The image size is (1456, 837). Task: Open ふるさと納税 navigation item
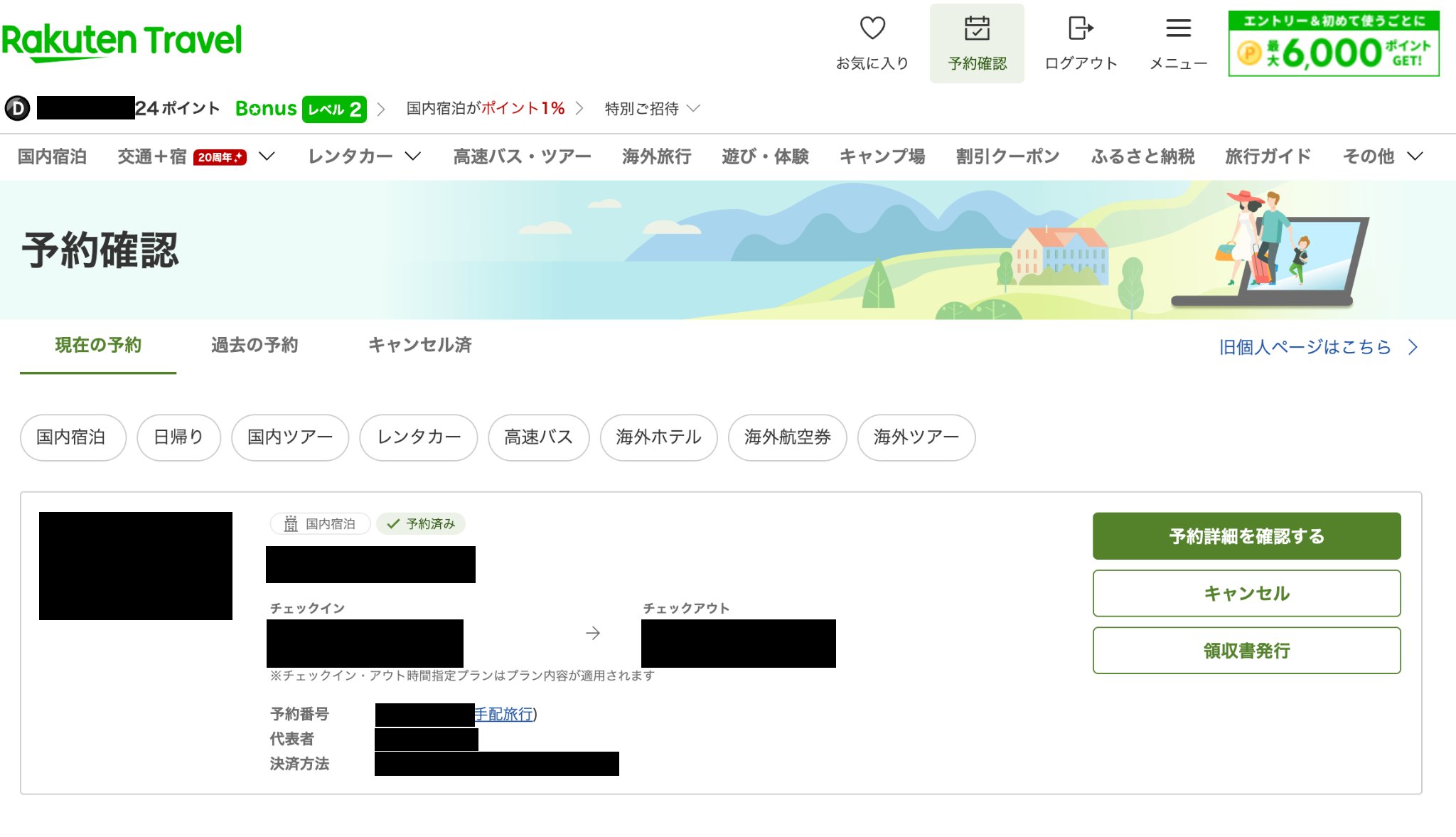point(1142,156)
